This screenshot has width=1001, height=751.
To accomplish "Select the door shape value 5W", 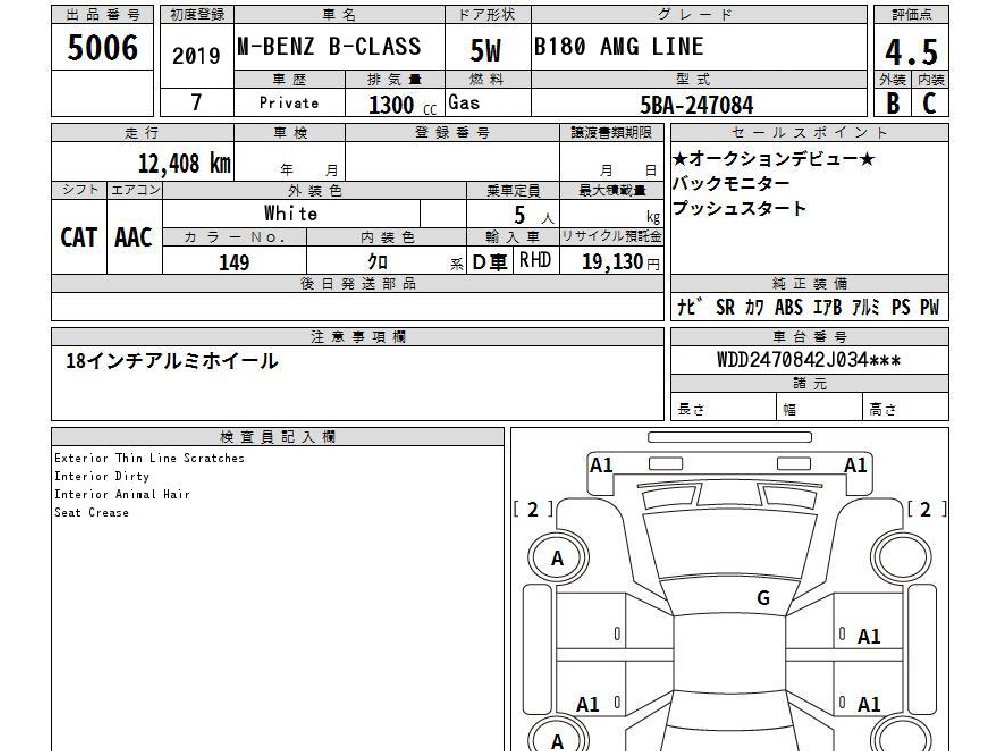I will coord(485,50).
